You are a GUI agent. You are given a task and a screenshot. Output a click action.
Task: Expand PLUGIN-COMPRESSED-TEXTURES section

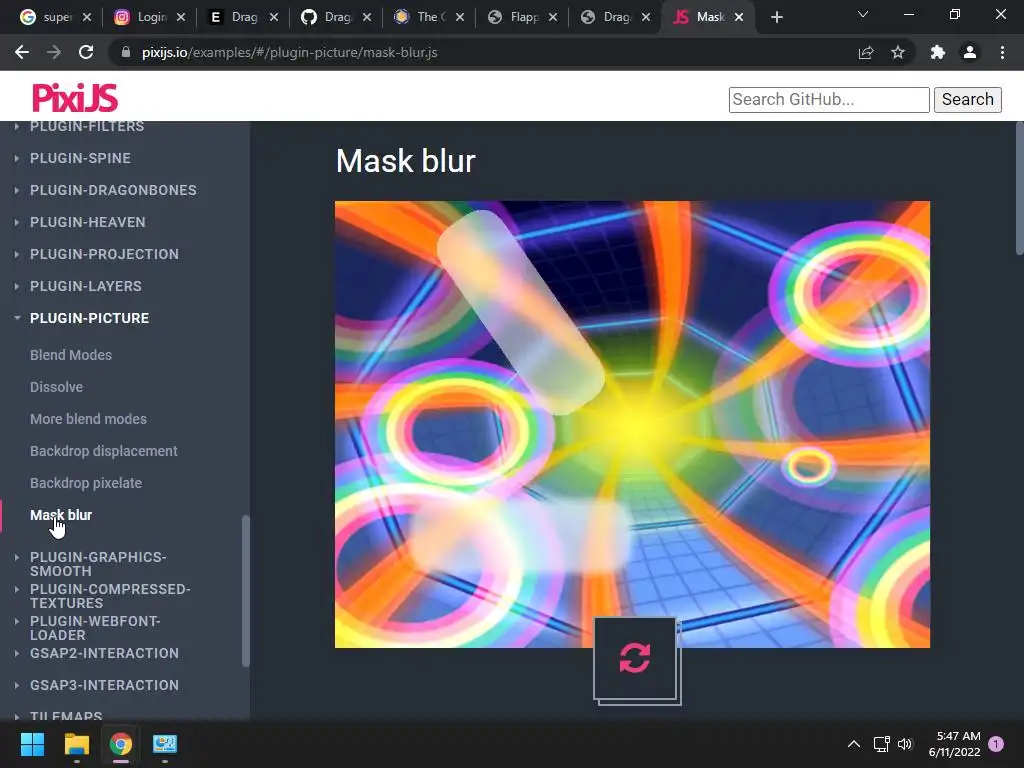coord(110,596)
